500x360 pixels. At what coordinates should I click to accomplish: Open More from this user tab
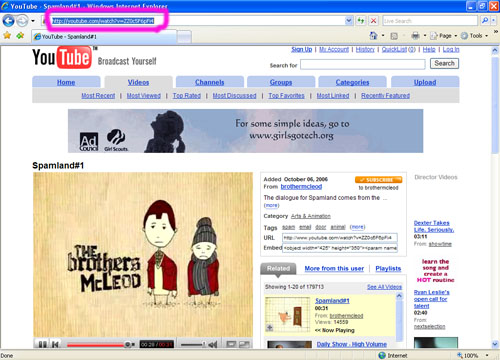334,268
